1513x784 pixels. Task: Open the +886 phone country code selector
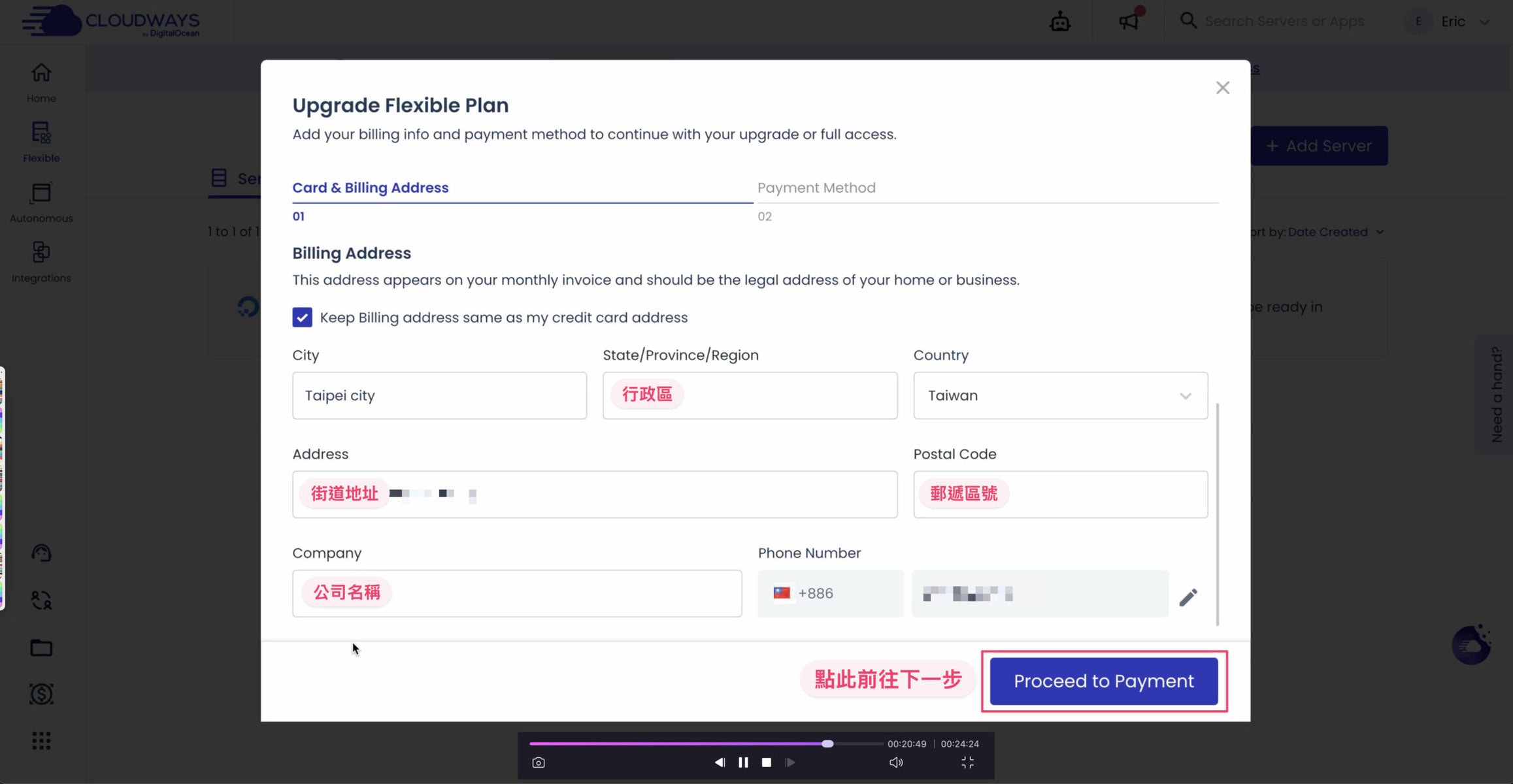[829, 593]
